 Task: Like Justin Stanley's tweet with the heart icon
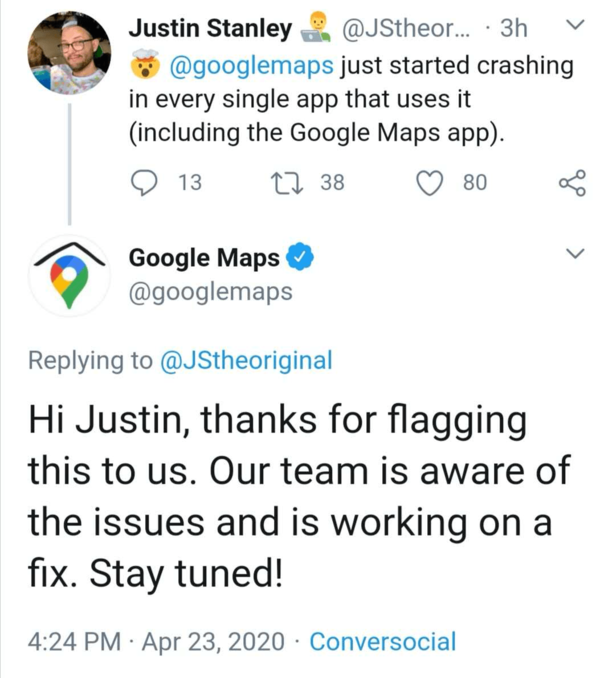[430, 182]
